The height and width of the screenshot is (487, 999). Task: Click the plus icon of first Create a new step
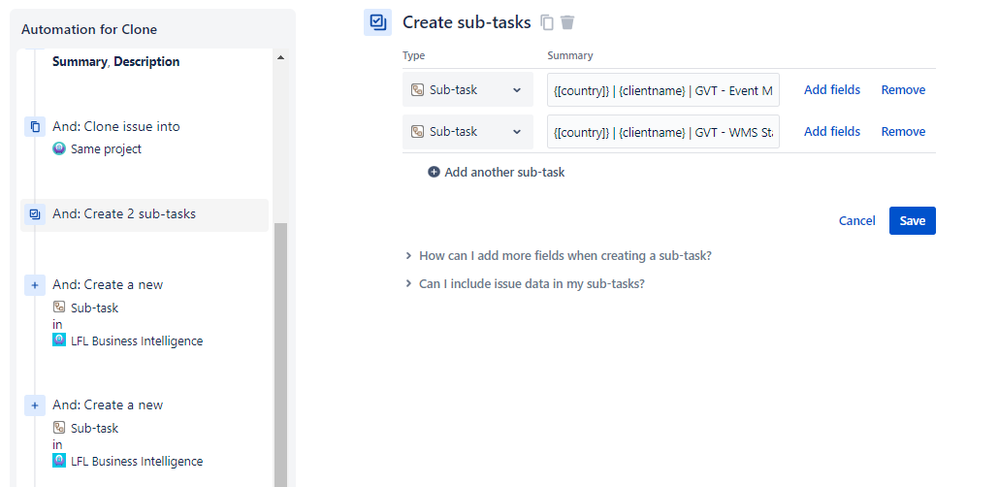(x=35, y=285)
